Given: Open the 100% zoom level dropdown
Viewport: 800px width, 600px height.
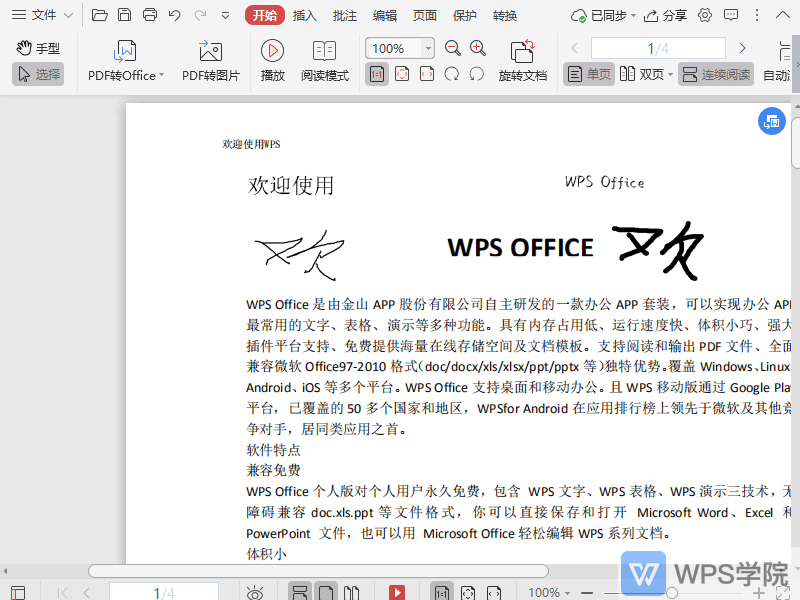Looking at the screenshot, I should click(x=429, y=48).
